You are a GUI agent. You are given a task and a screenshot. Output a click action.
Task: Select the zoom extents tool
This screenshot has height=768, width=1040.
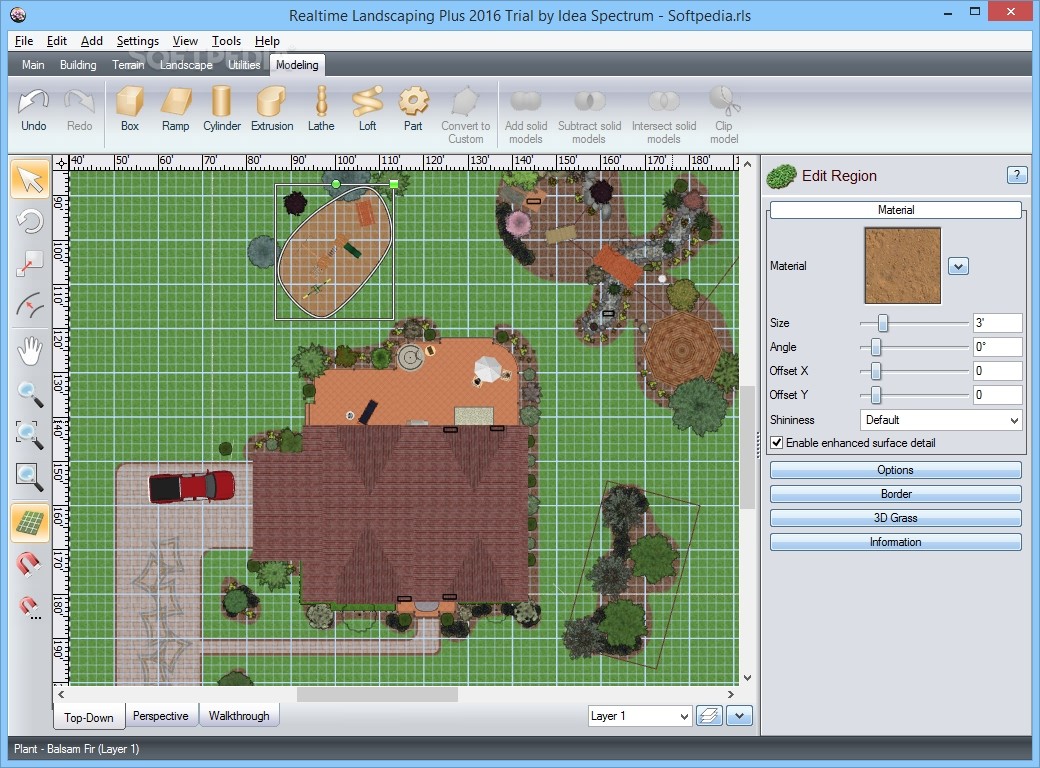click(30, 476)
